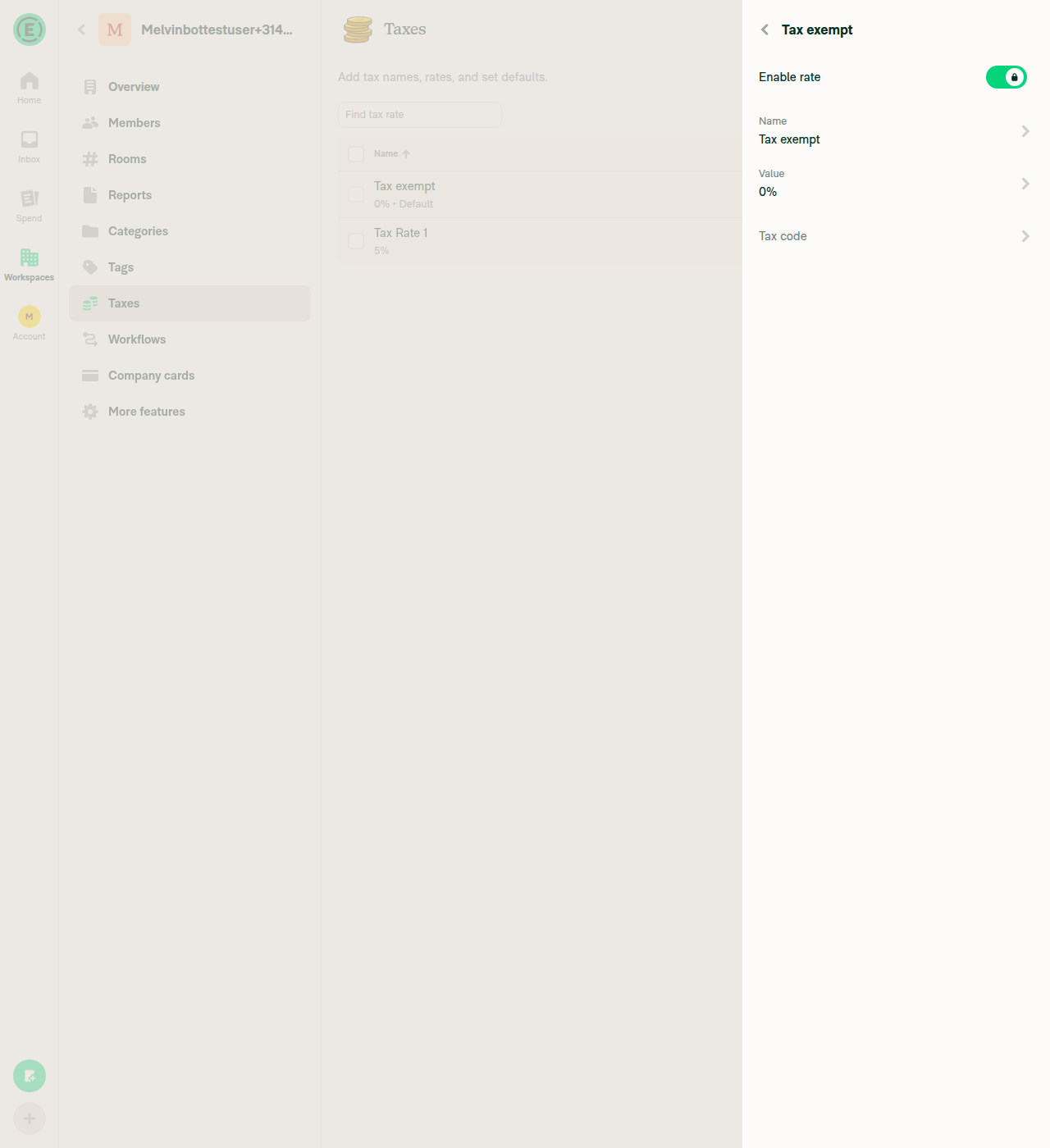Check the Tax Rate 1 row checkbox
The image size is (1050, 1148).
pos(356,241)
